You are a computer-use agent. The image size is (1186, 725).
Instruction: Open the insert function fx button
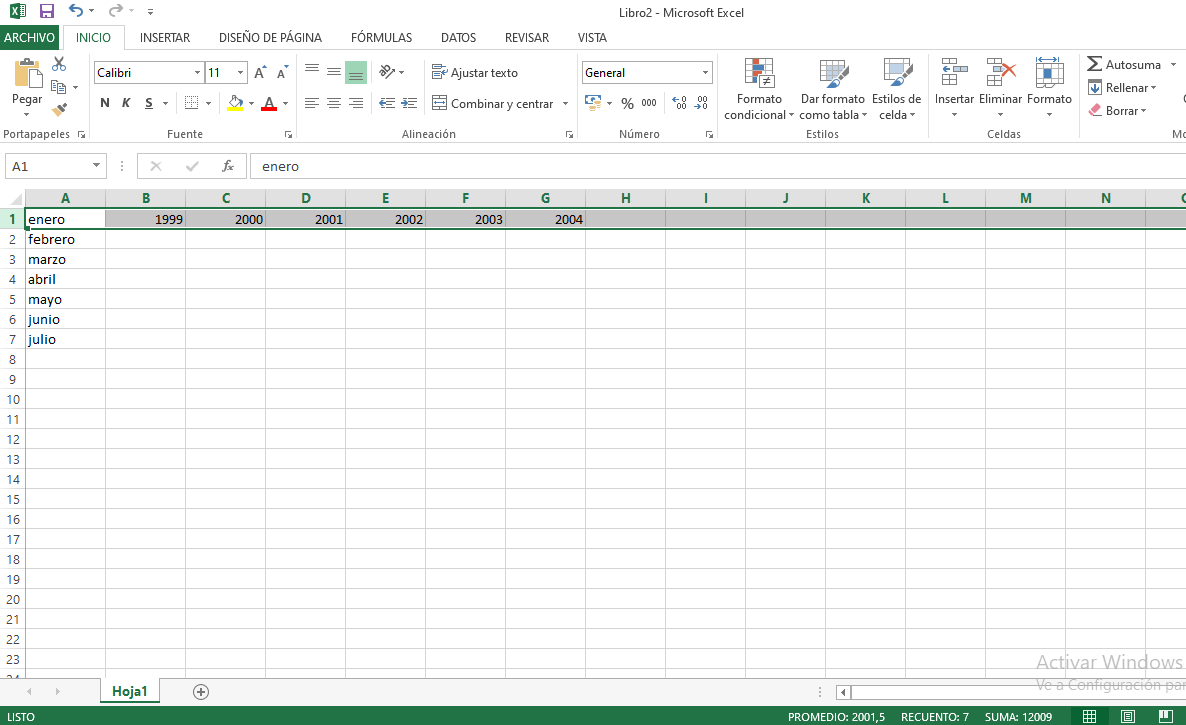coord(228,166)
